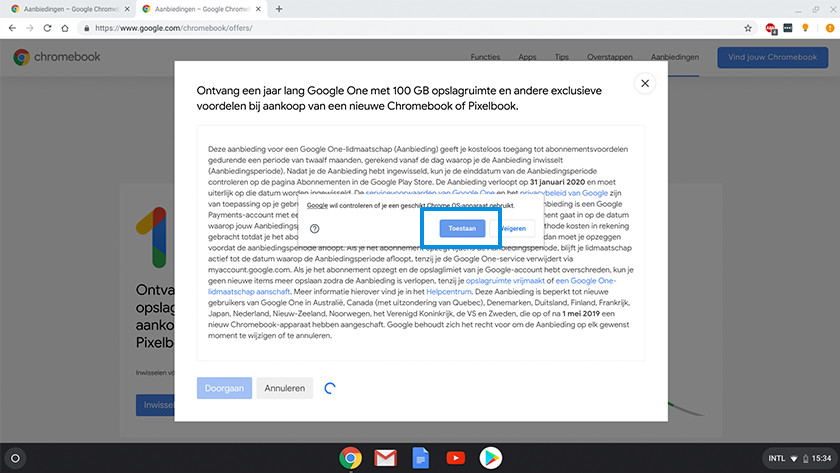The width and height of the screenshot is (840, 473).
Task: Open the Aanbiedingen menu item
Action: click(674, 57)
